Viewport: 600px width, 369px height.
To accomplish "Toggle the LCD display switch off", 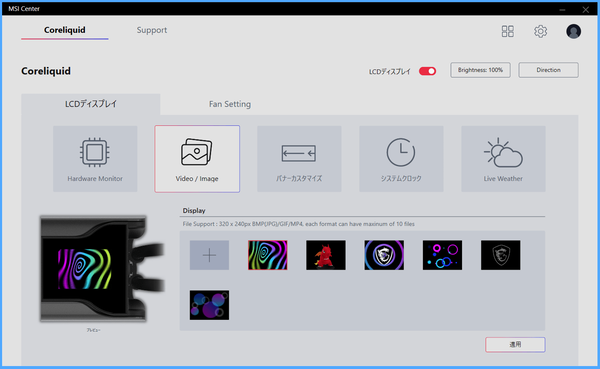I will [x=427, y=71].
